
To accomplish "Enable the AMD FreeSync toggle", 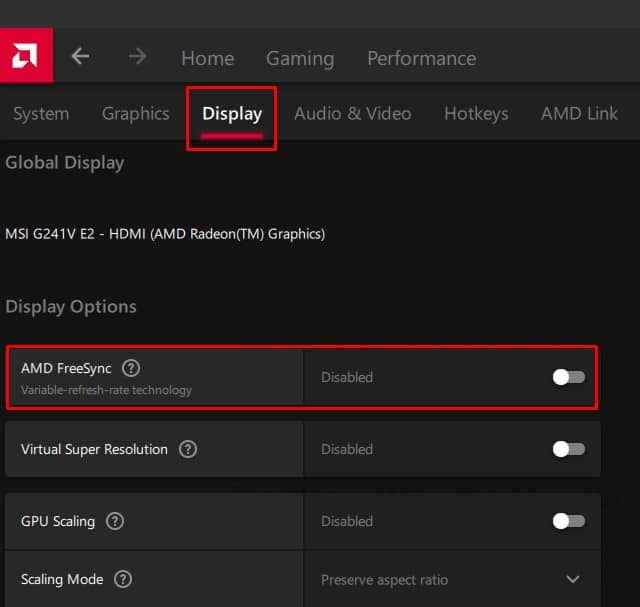I will [x=569, y=377].
